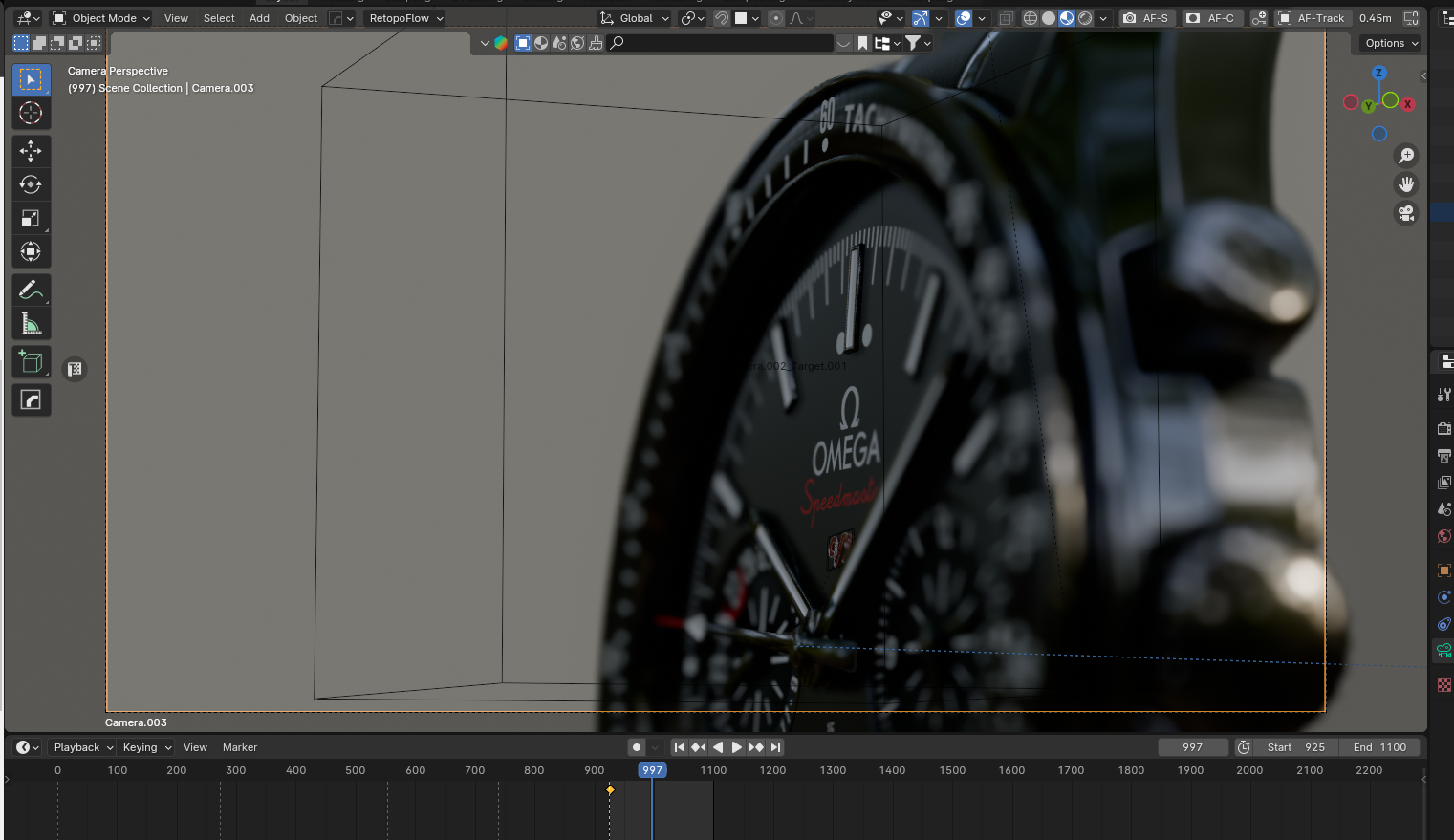Open the Add menu
Screen dimensions: 1454x840
coord(259,18)
